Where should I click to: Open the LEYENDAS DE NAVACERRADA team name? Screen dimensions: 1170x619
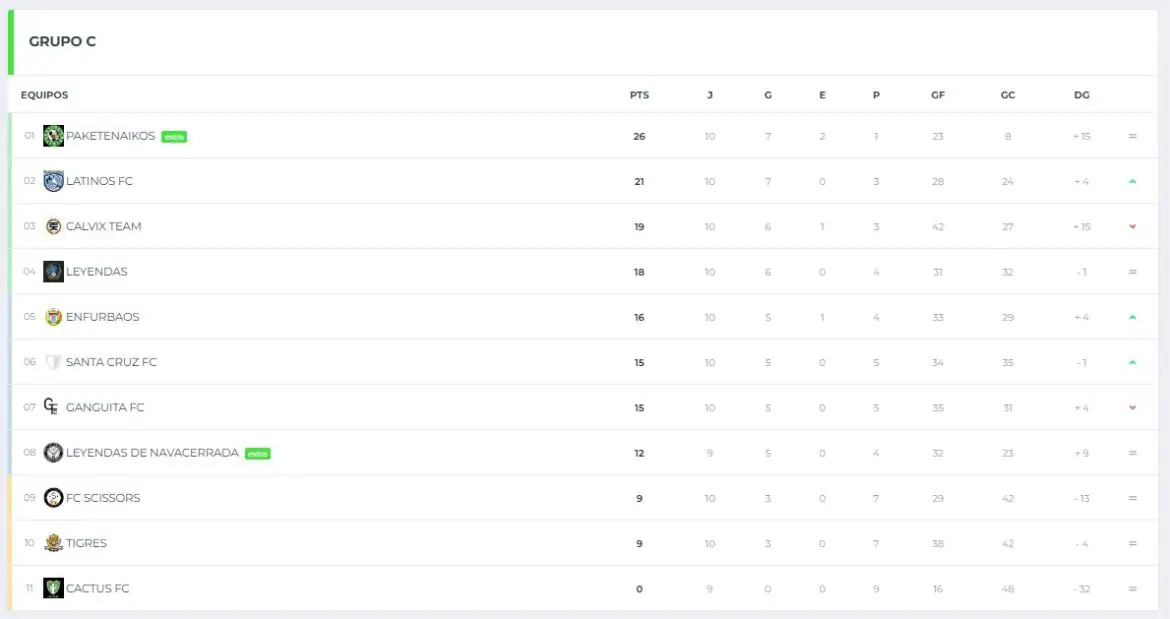152,453
